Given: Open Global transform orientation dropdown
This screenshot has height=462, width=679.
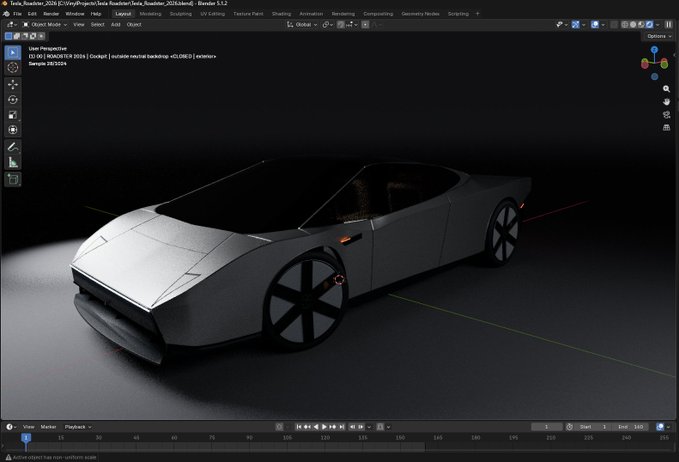Looking at the screenshot, I should click(x=302, y=25).
